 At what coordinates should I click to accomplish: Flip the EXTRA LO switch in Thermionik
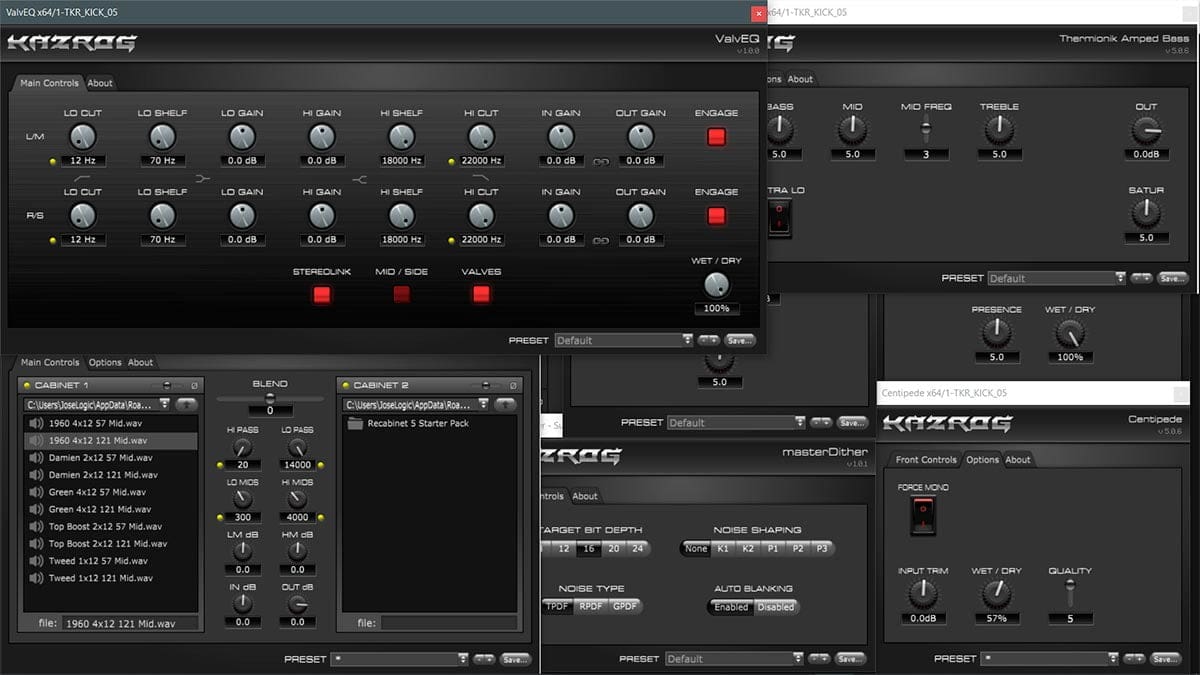779,219
